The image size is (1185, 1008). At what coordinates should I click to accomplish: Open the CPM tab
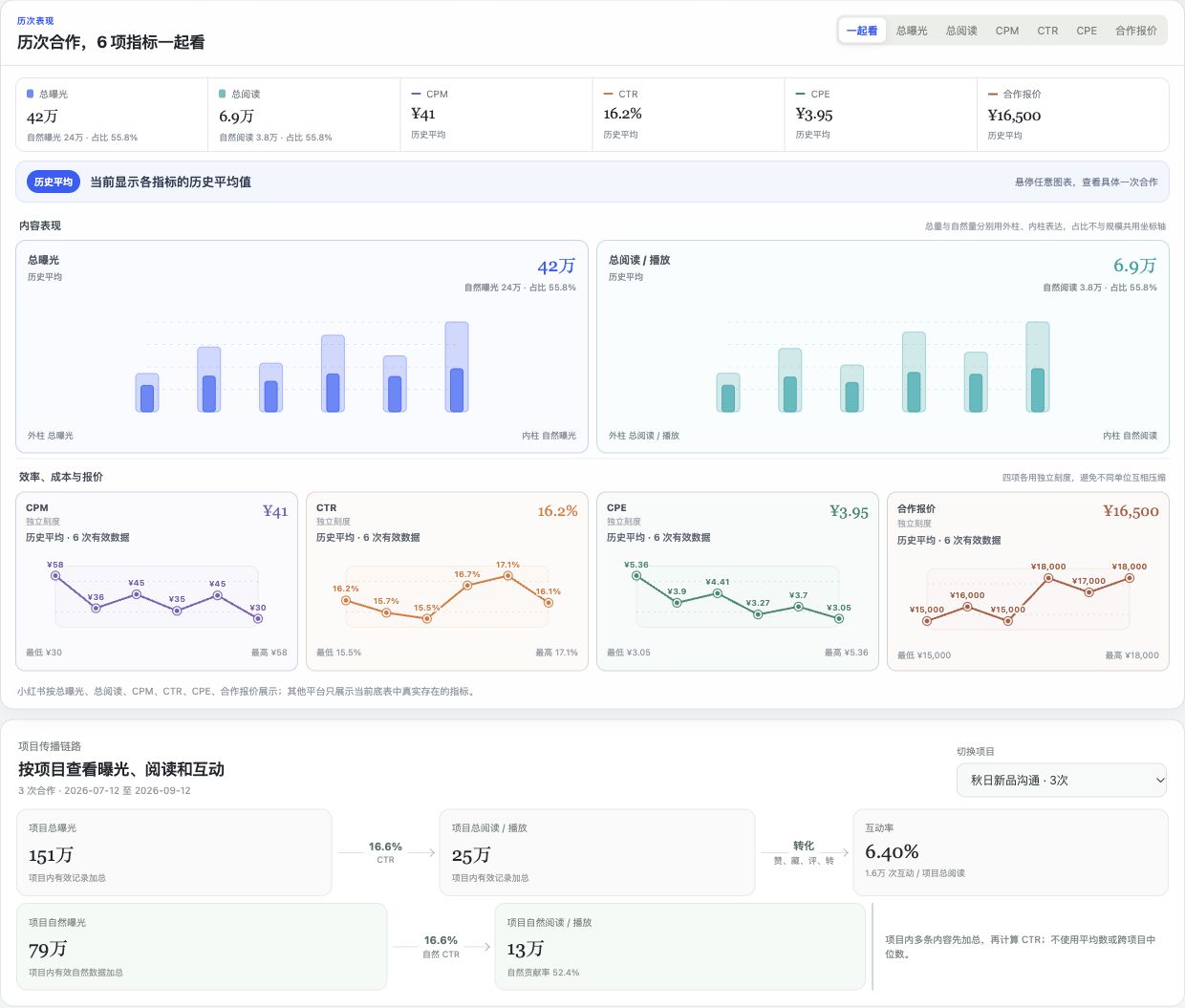click(1007, 31)
